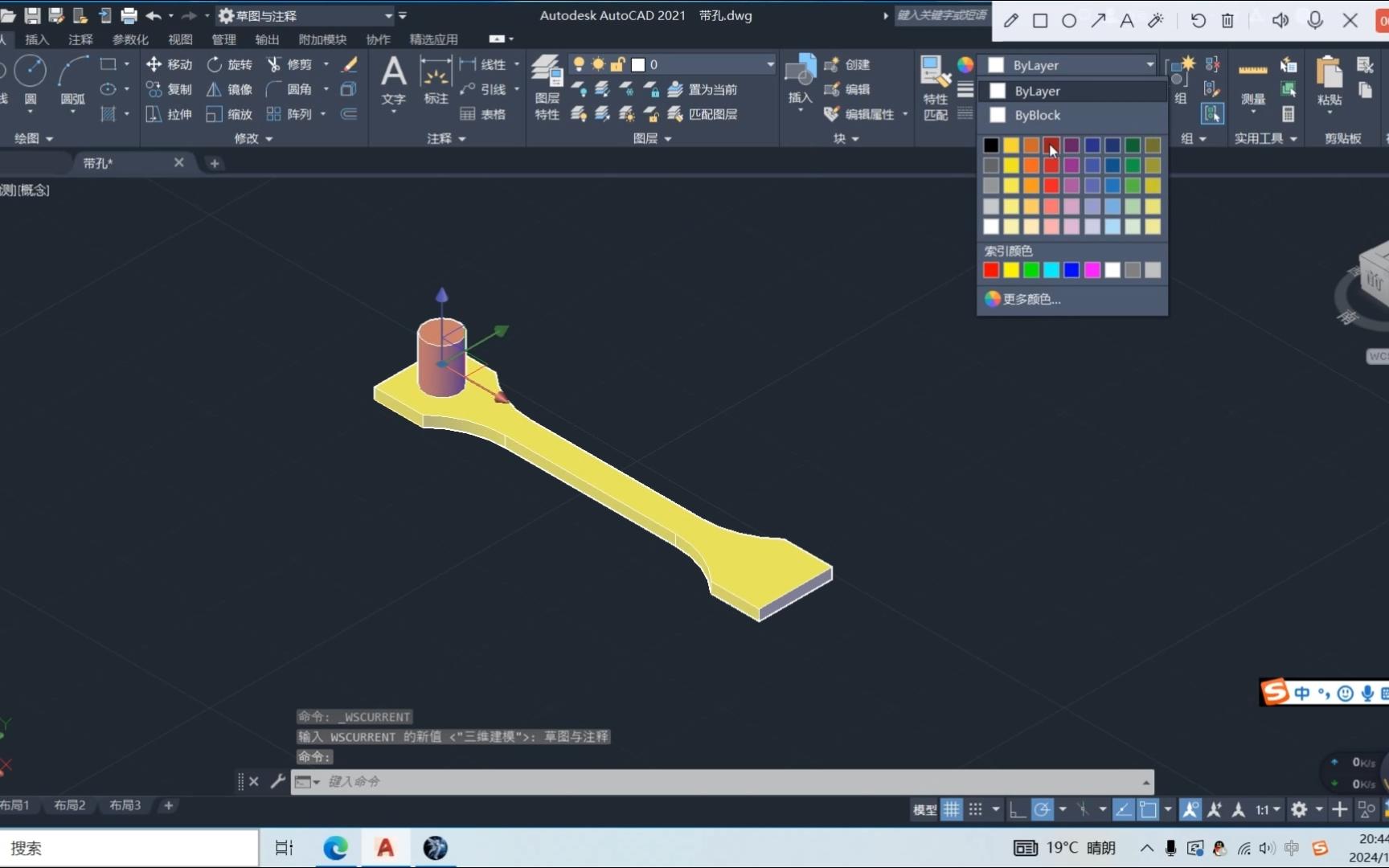Image resolution: width=1389 pixels, height=868 pixels.
Task: Select the Rotate (旋转) tool
Action: pos(230,64)
